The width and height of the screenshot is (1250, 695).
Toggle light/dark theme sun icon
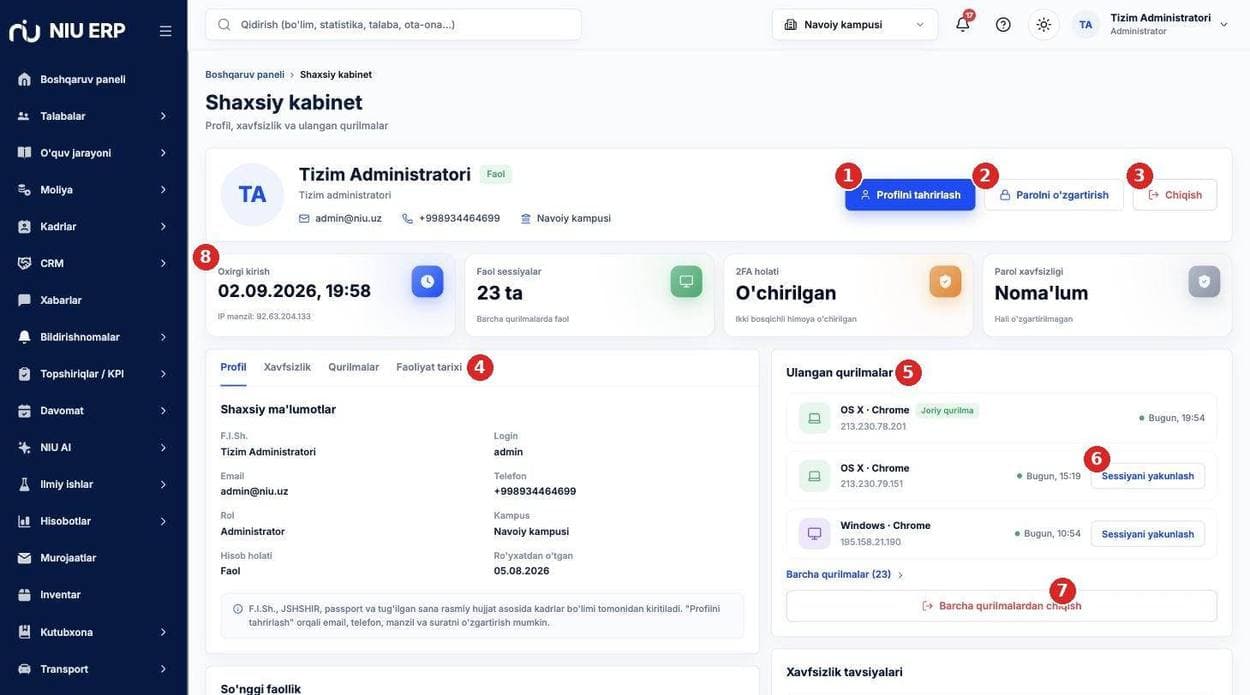(1044, 24)
